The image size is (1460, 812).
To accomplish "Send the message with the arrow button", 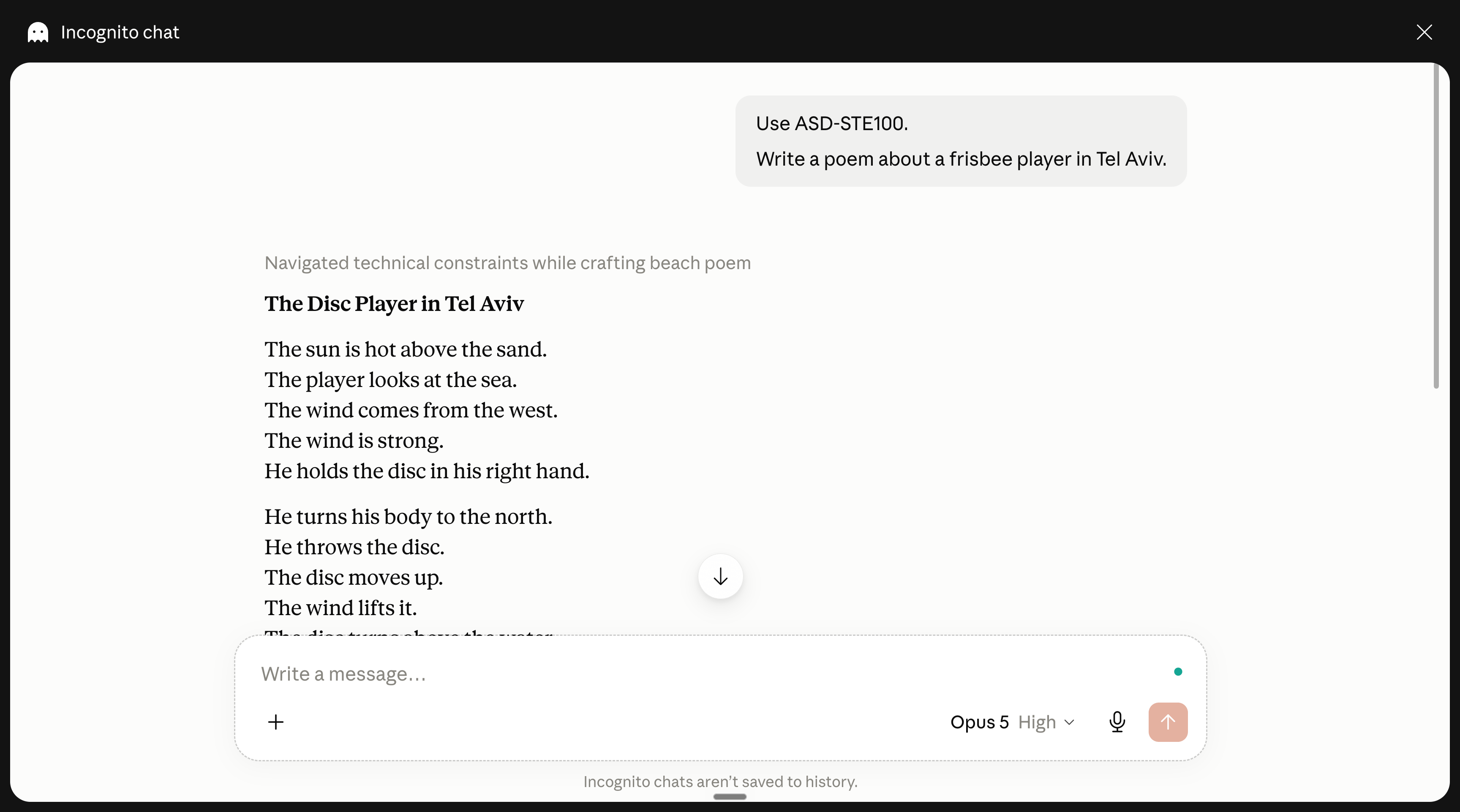I will (x=1168, y=722).
